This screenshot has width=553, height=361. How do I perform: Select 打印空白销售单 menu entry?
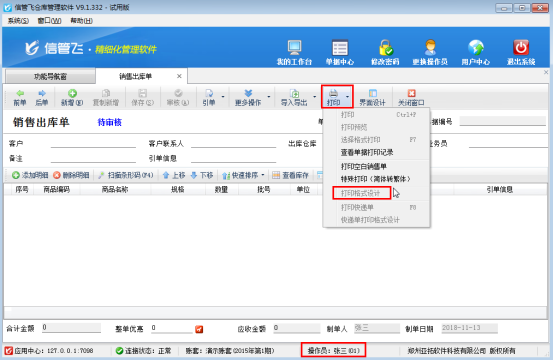pos(364,166)
